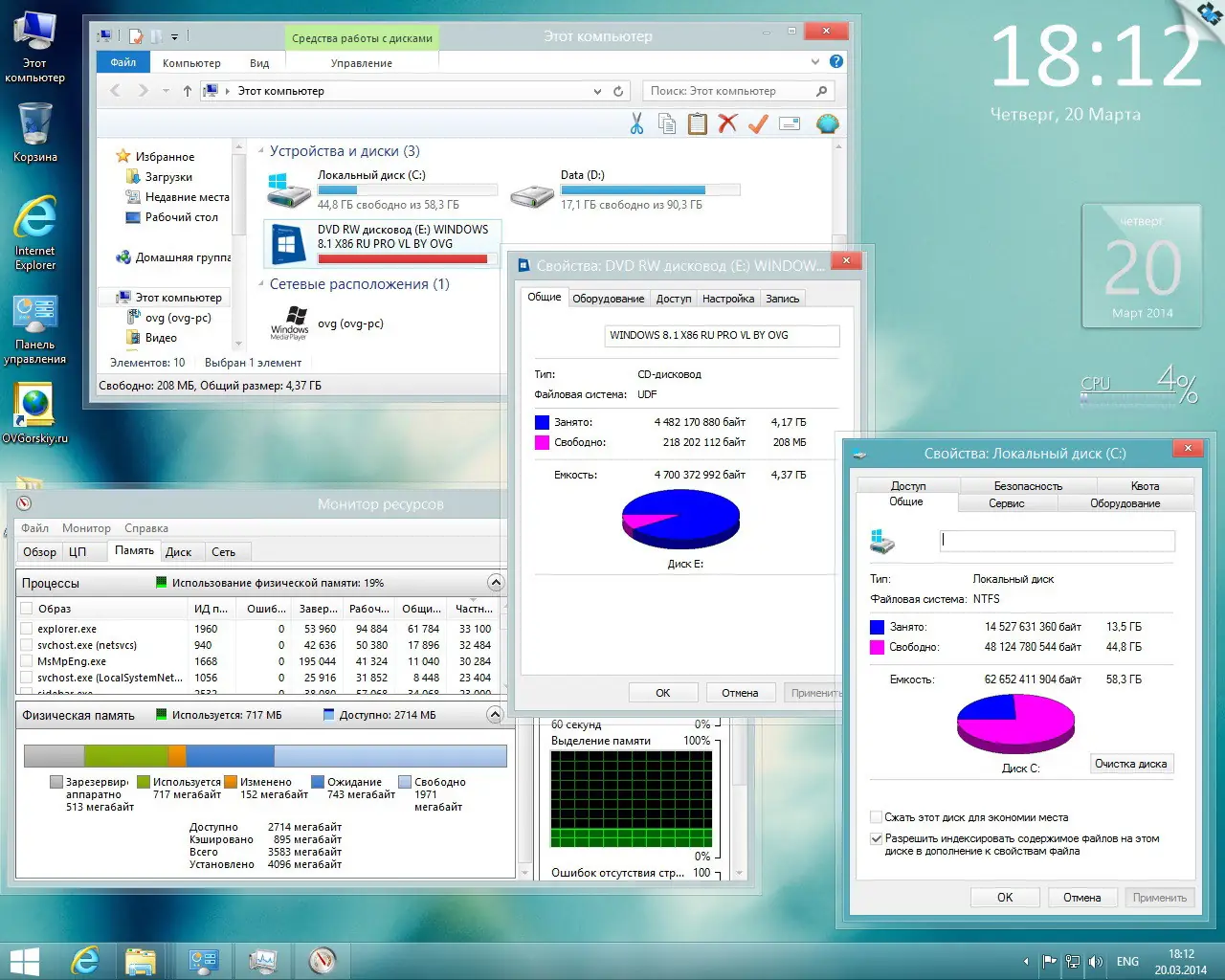
Task: Select the OVGorskiy.ru desktop shortcut
Action: click(35, 413)
